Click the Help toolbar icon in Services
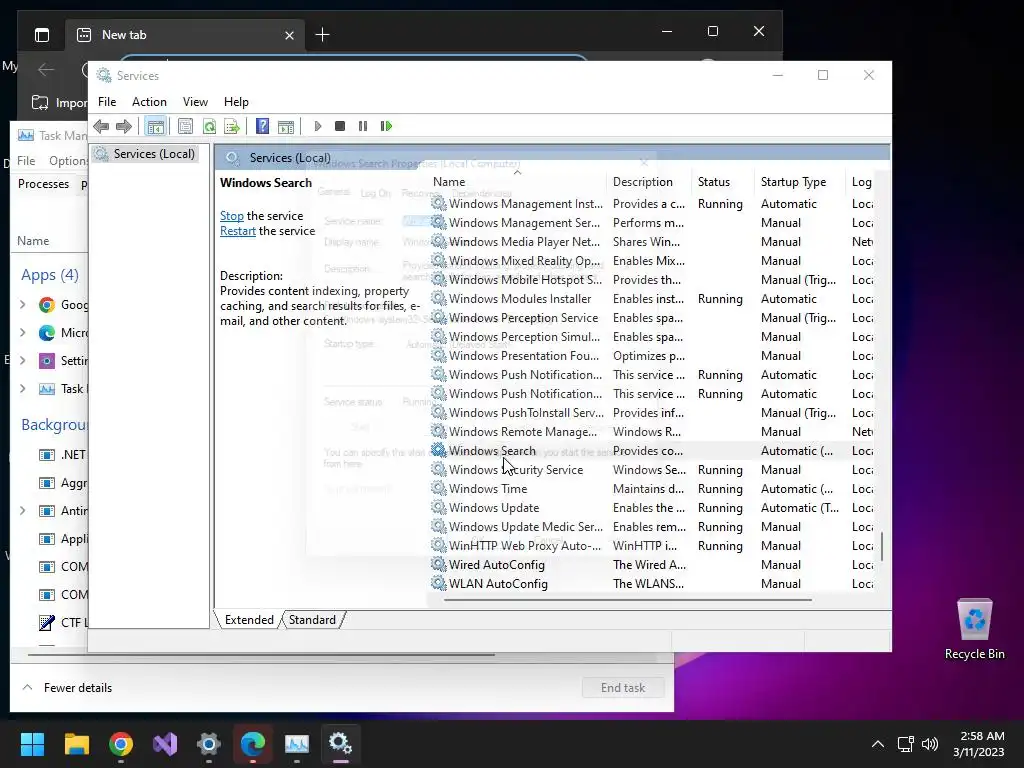 pyautogui.click(x=263, y=126)
